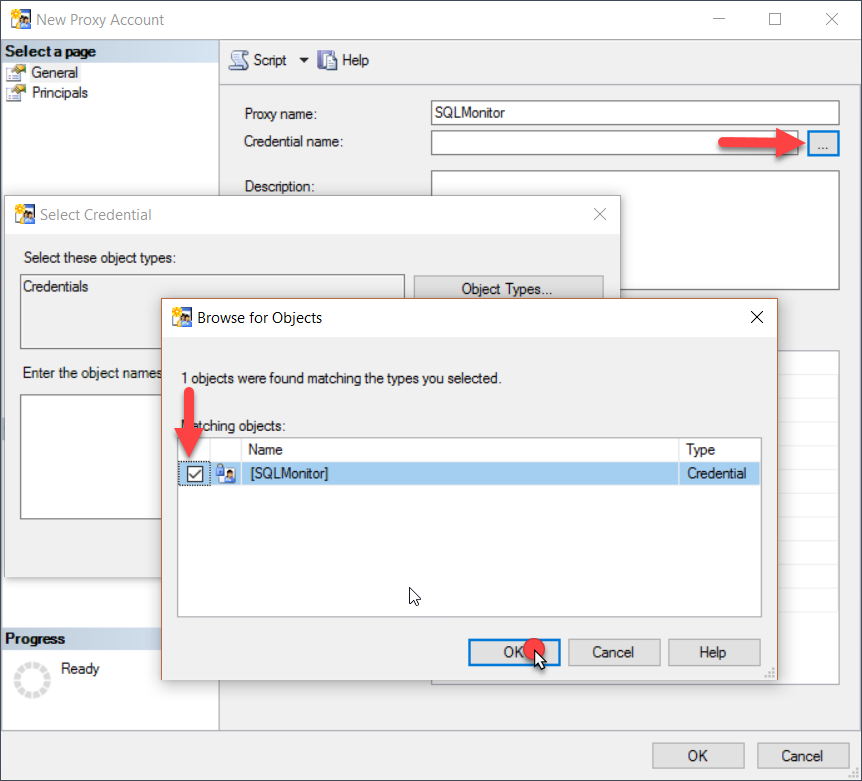
Task: Click Object Types button
Action: tap(508, 288)
